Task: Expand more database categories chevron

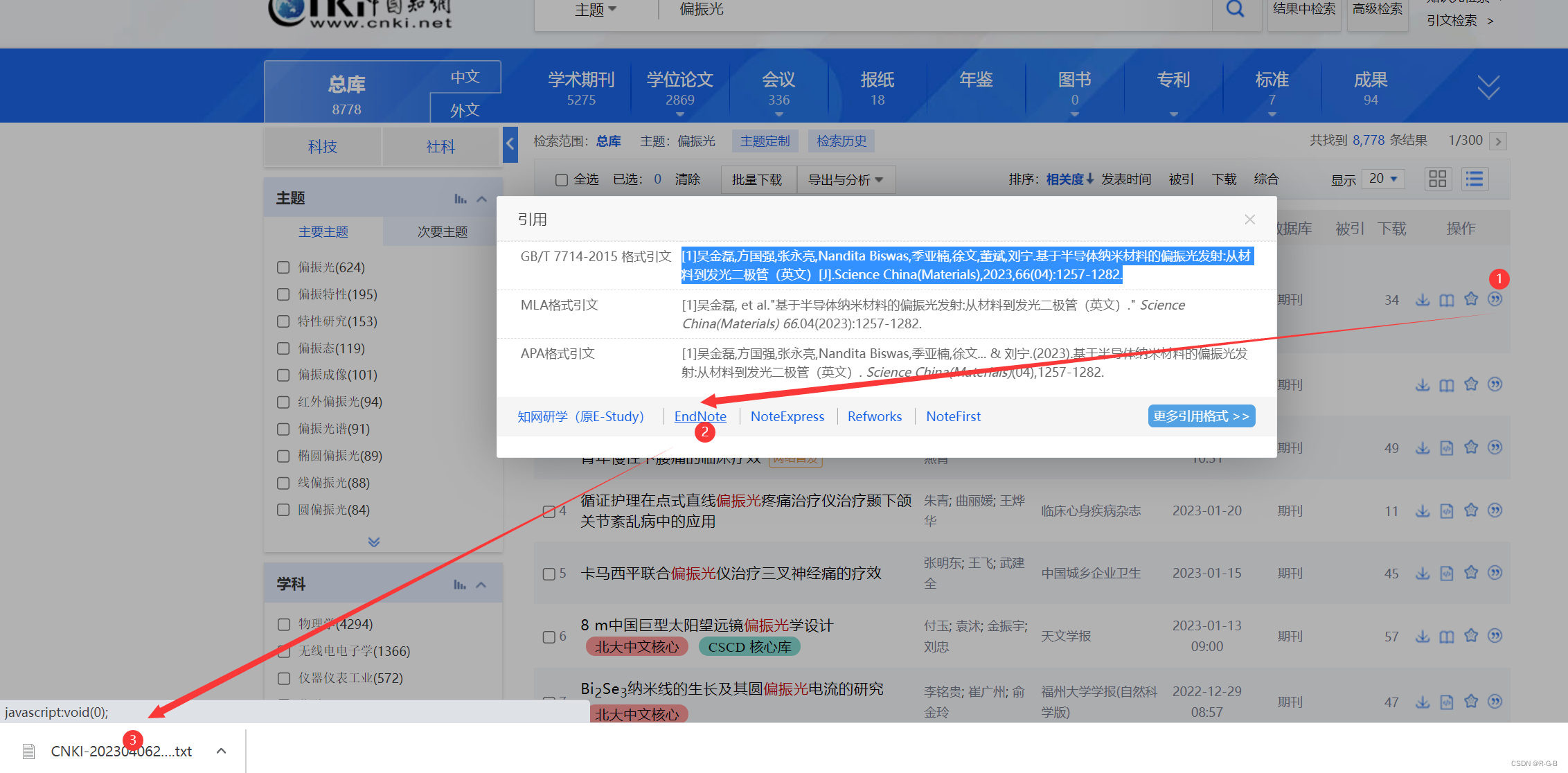Action: coord(1488,88)
